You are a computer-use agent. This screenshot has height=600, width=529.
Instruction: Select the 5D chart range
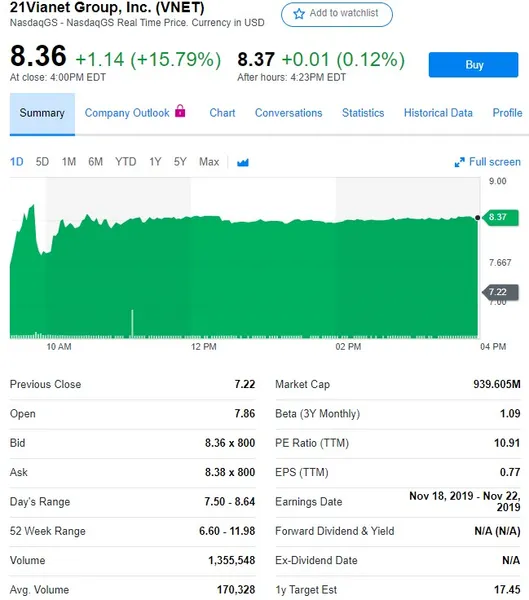tap(42, 162)
